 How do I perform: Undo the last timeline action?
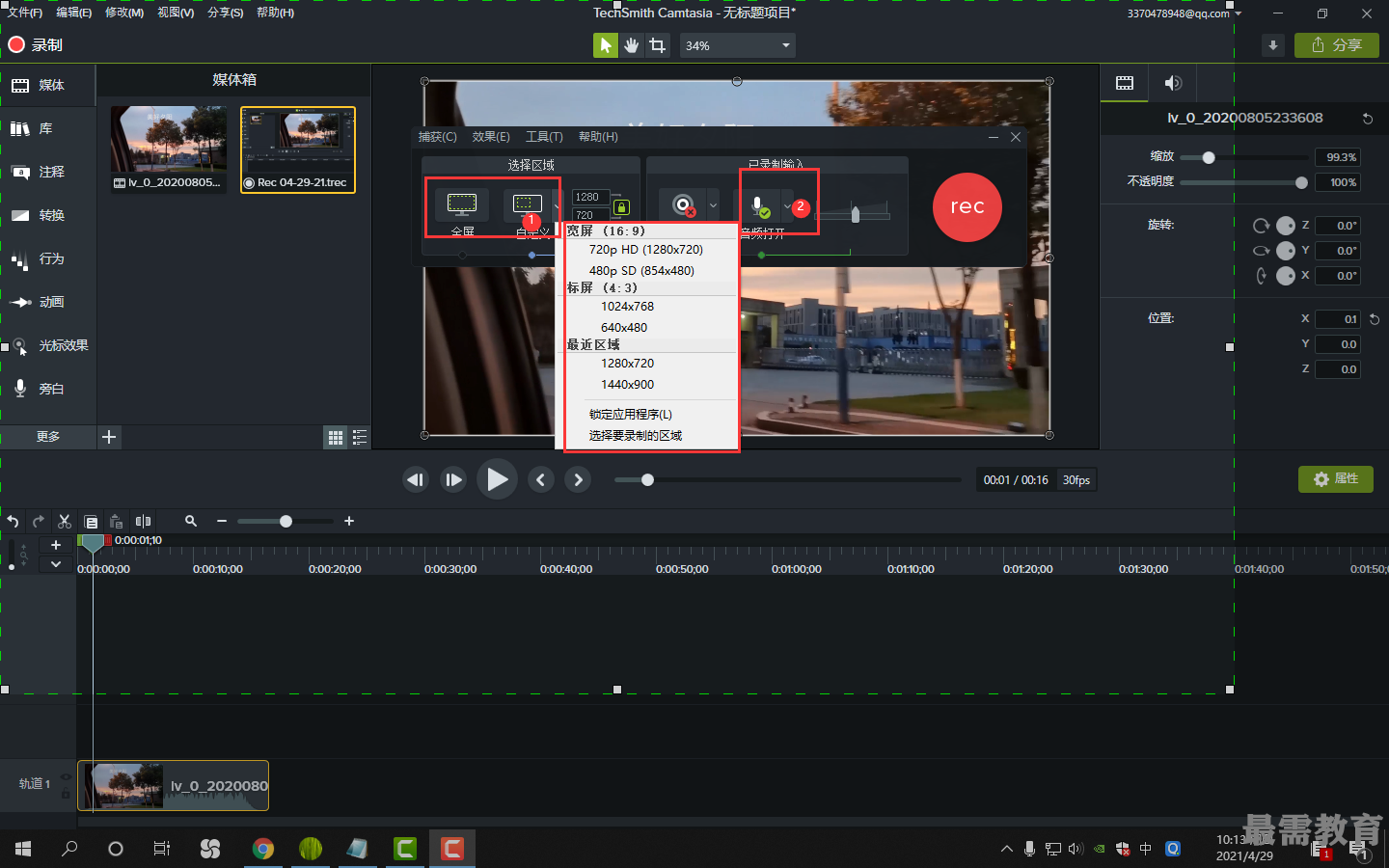14,522
